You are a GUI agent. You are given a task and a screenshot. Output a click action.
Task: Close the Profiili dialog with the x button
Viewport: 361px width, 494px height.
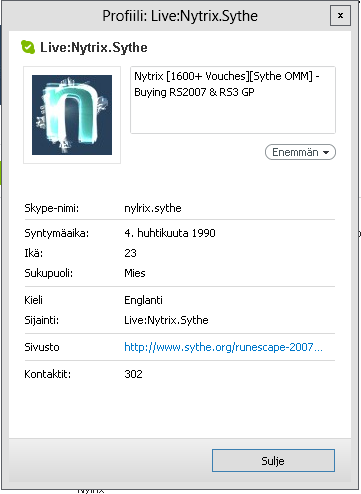tap(340, 15)
